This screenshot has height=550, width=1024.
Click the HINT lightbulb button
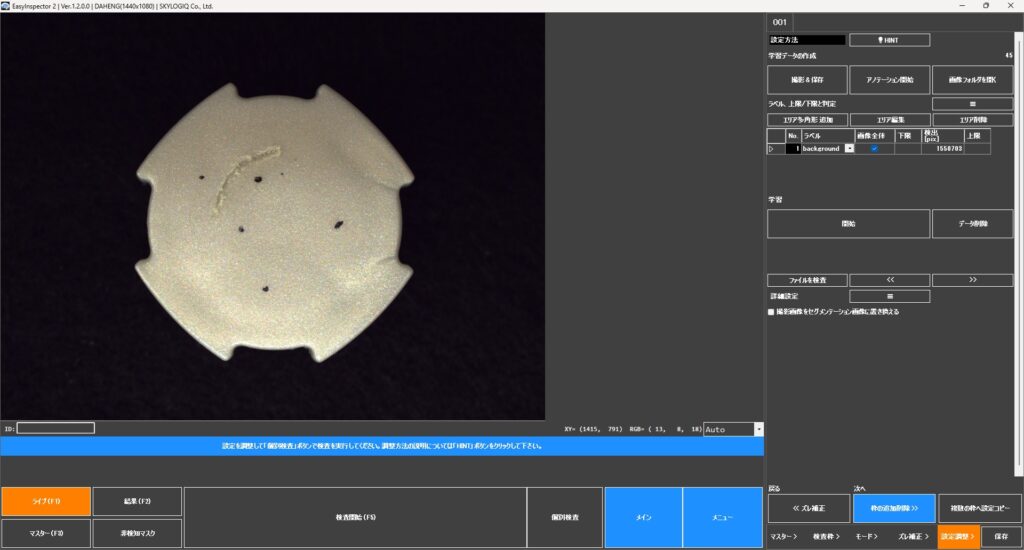pos(889,40)
